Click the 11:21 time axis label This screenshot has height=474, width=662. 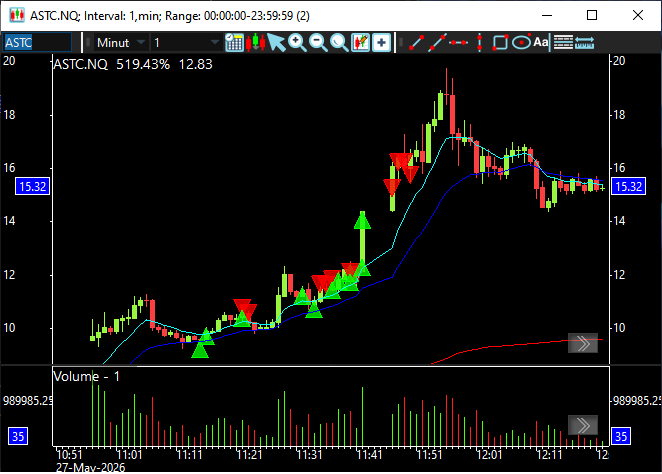pos(249,455)
